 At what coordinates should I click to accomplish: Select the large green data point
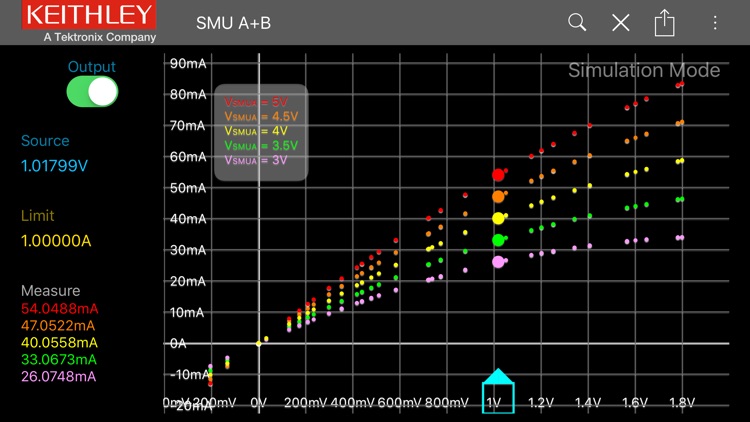(498, 240)
